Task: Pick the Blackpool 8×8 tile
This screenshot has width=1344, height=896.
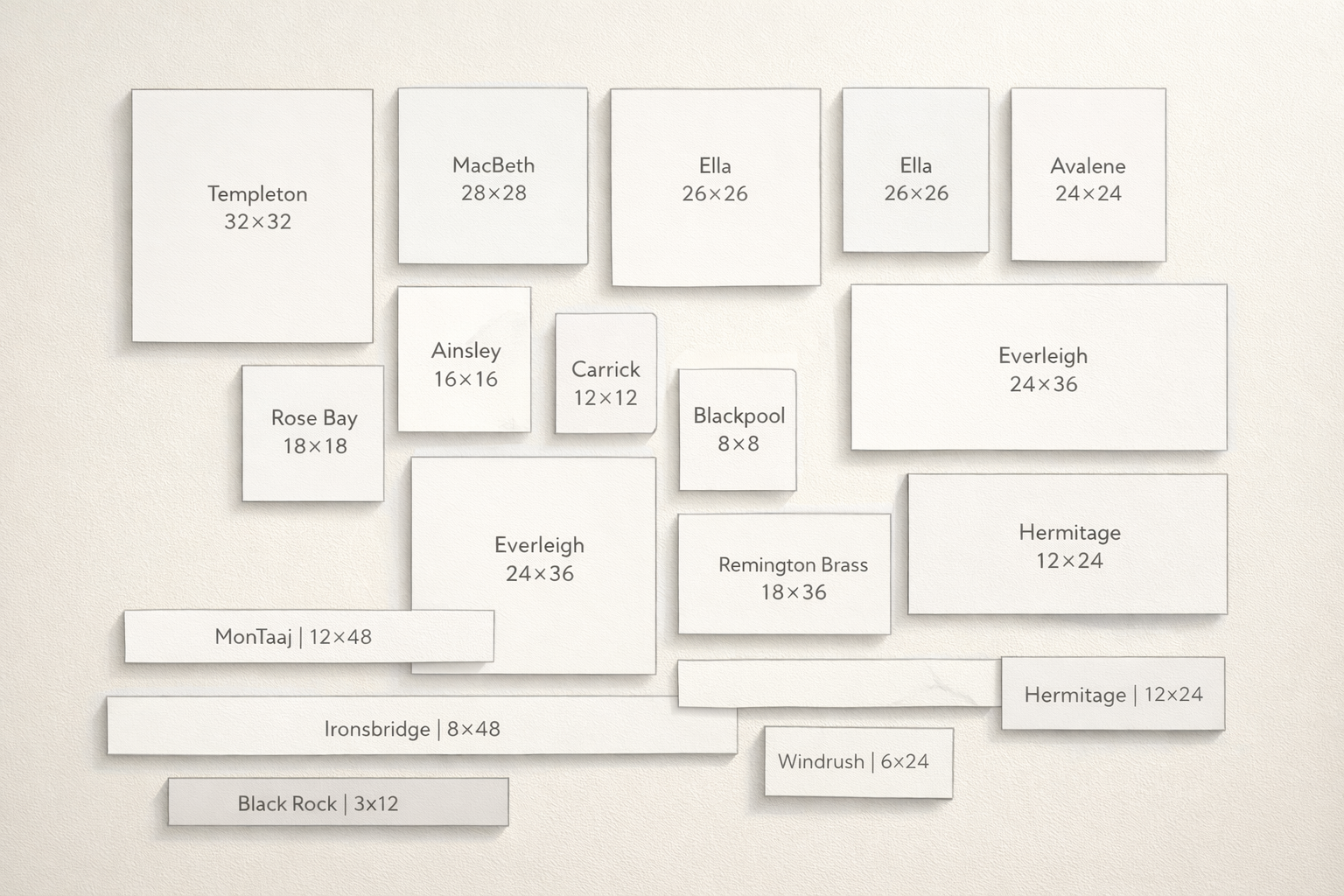Action: (x=738, y=430)
